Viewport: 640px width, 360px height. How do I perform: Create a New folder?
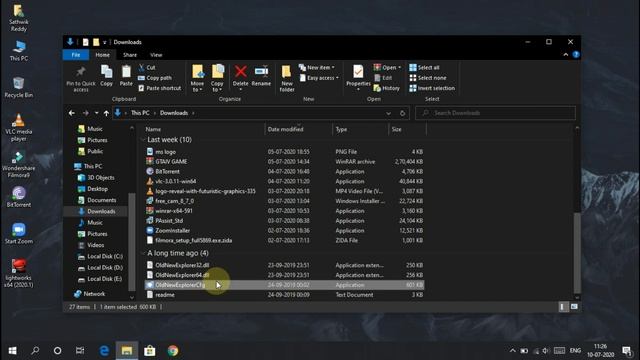(x=287, y=78)
